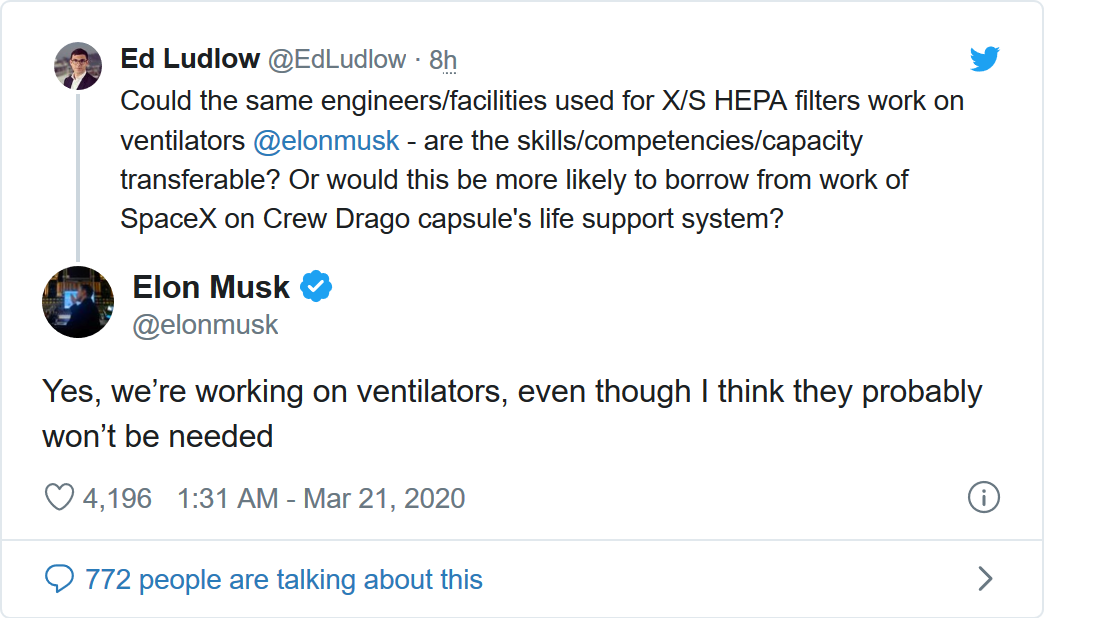The width and height of the screenshot is (1100, 618).
Task: Click Ed Ludlow's question about HEPA filters
Action: (x=540, y=160)
